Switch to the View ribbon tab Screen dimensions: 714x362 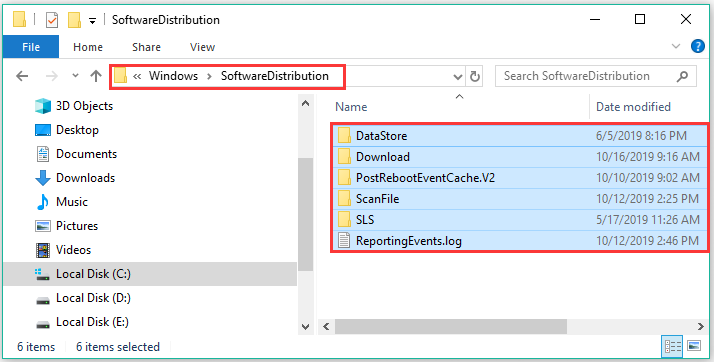pos(202,47)
